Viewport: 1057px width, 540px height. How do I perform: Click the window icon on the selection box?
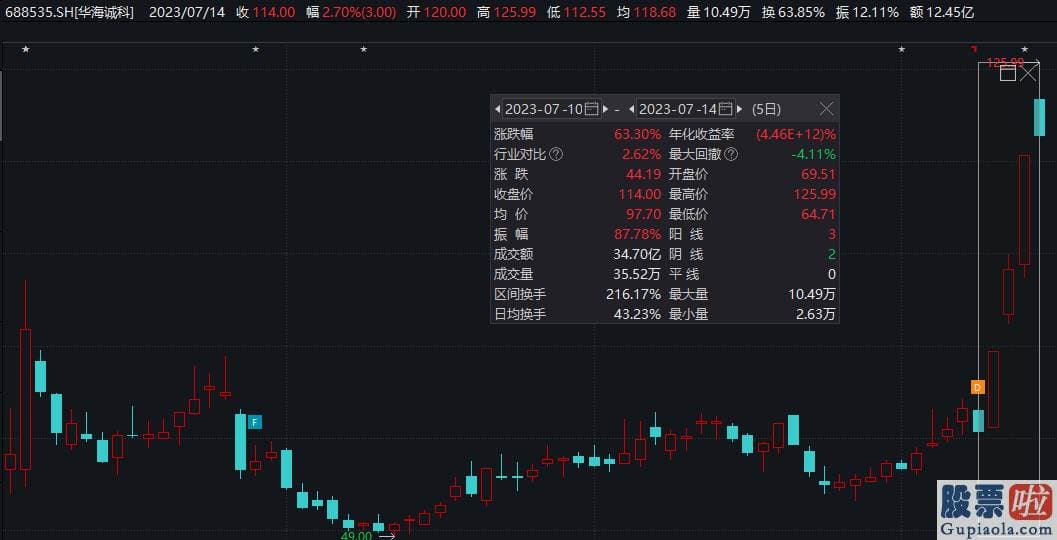1007,72
